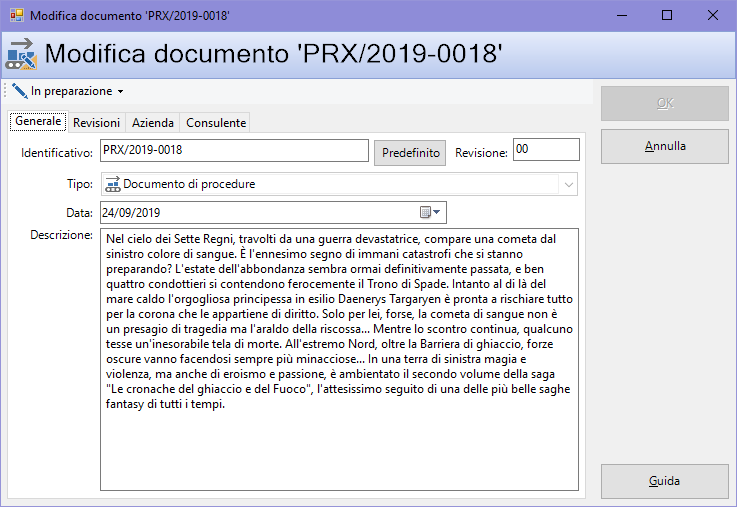
Task: Click the 'Revisione:' label
Action: tap(481, 153)
